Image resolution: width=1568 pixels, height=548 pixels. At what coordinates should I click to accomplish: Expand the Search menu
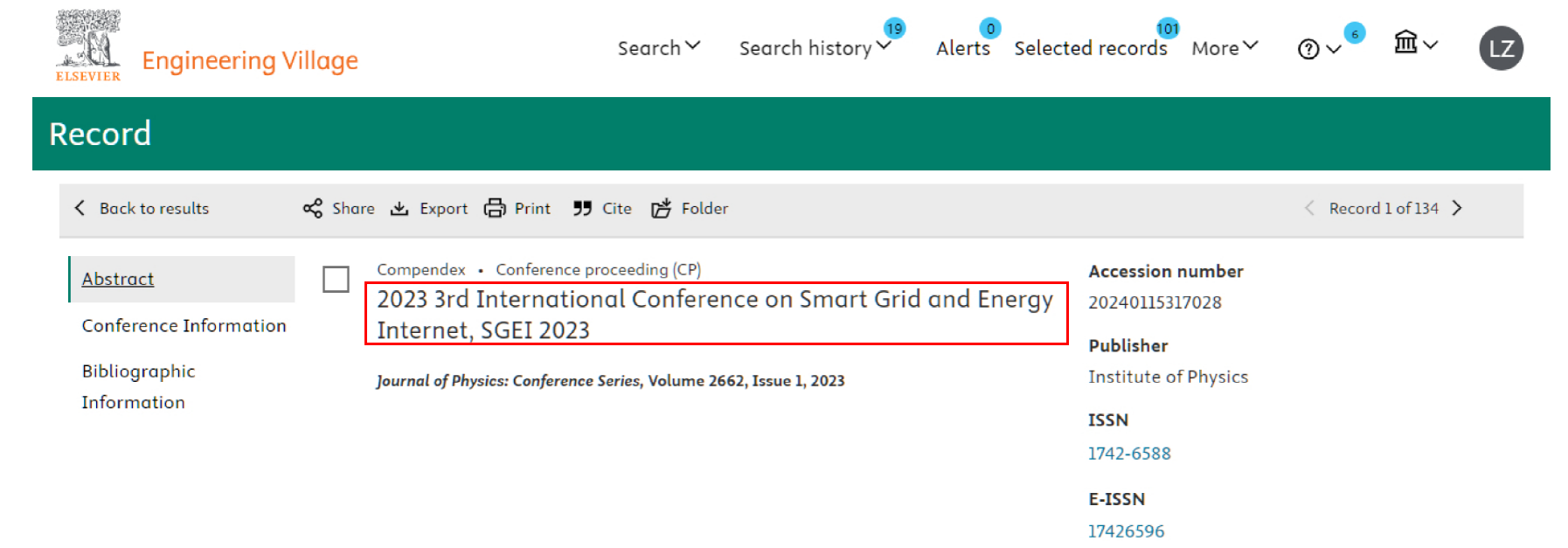658,47
